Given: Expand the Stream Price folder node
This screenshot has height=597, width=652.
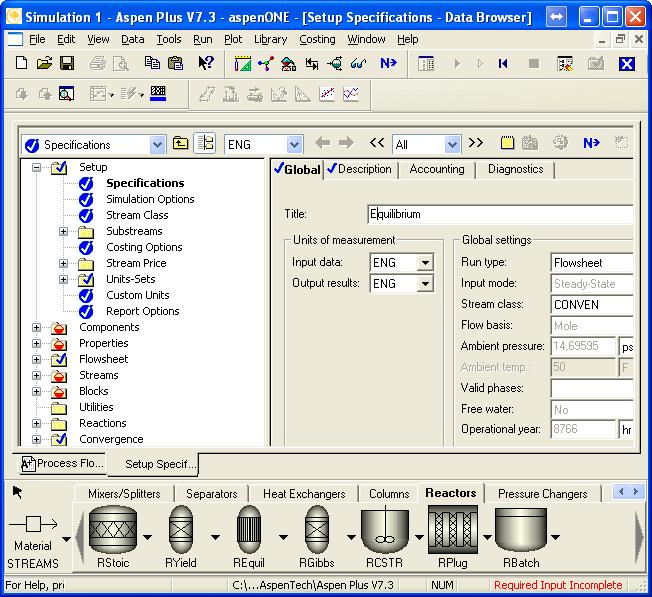Looking at the screenshot, I should click(63, 263).
